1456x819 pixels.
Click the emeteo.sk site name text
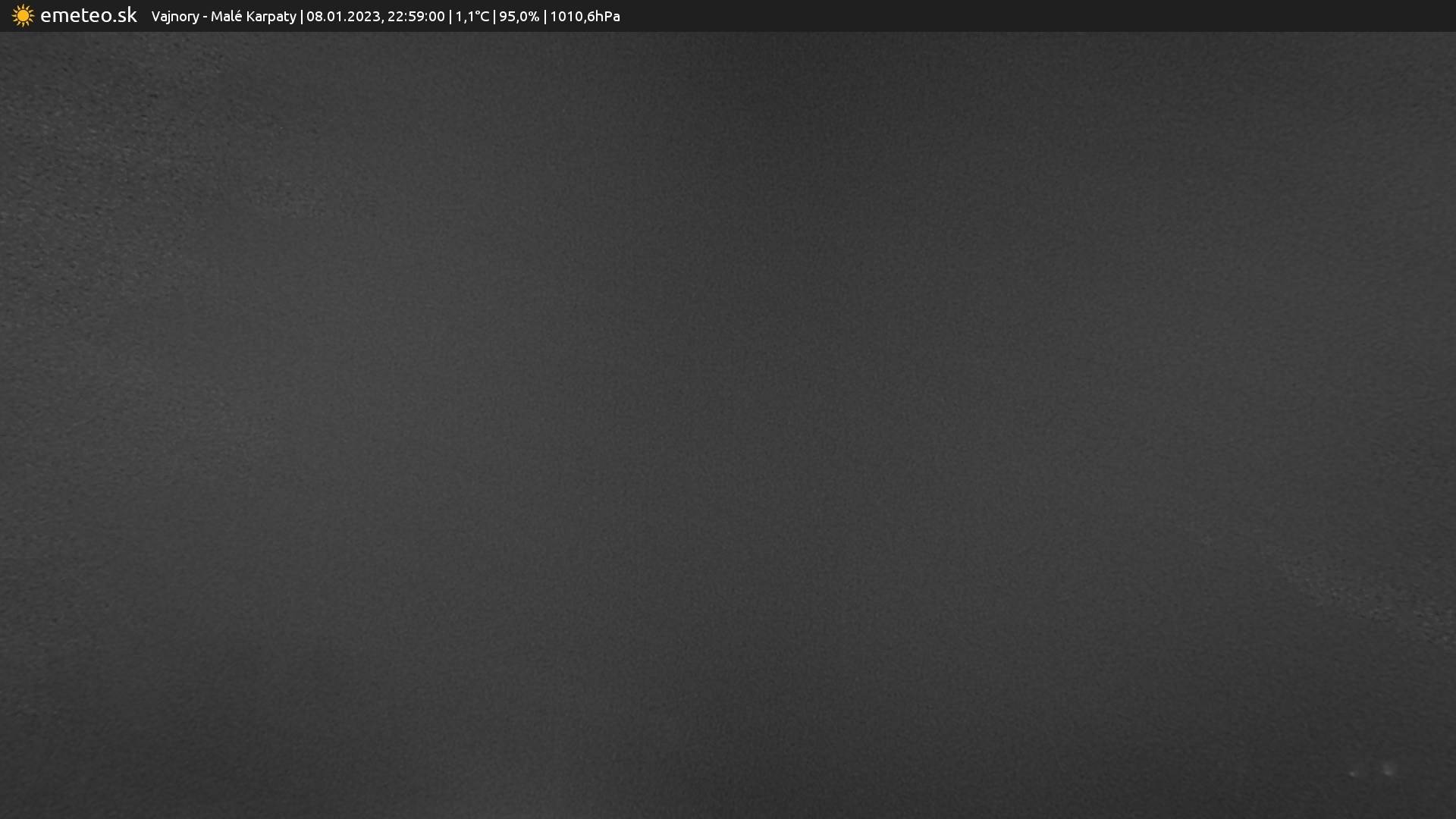point(88,16)
